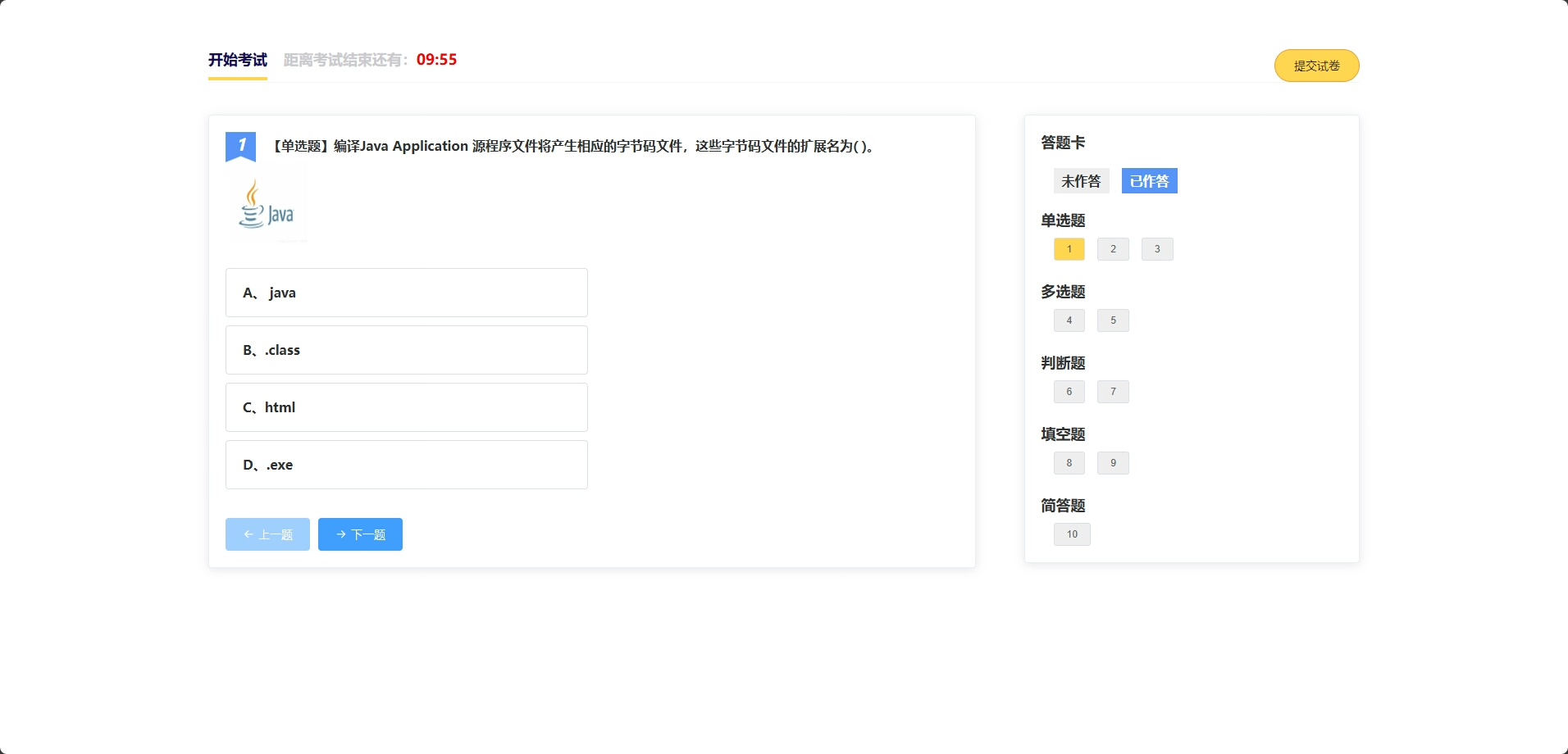Submit the exam with 提交试卷 button

tap(1316, 66)
